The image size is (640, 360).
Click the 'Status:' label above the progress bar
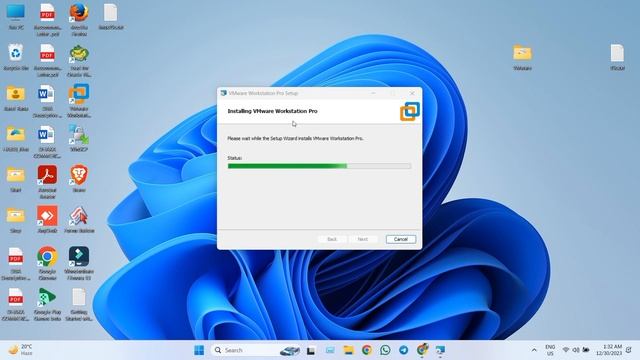tap(235, 158)
